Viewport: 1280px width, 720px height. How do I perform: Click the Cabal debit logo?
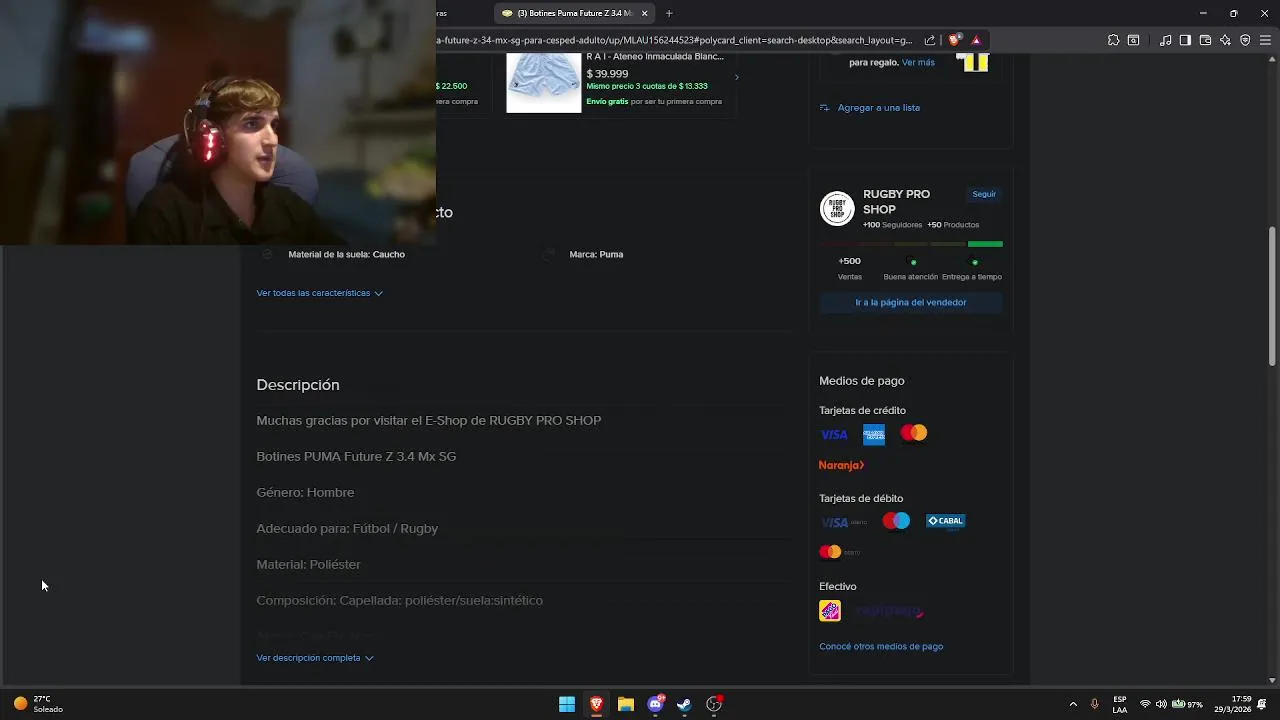tap(945, 521)
